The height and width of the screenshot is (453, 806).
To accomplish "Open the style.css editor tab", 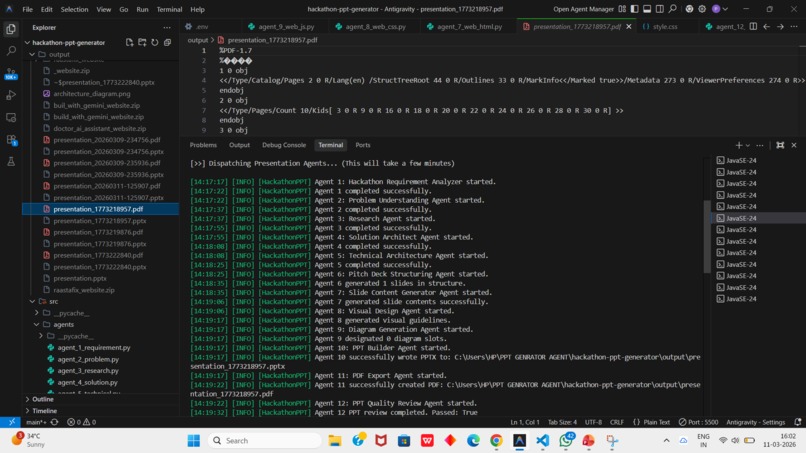I will pyautogui.click(x=665, y=26).
